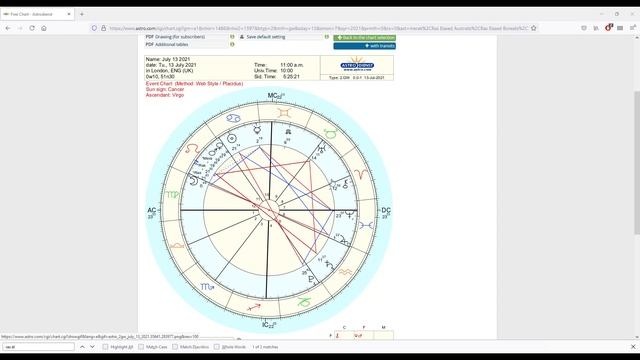Go back to the previous page
The width and height of the screenshot is (640, 360).
tap(8, 28)
